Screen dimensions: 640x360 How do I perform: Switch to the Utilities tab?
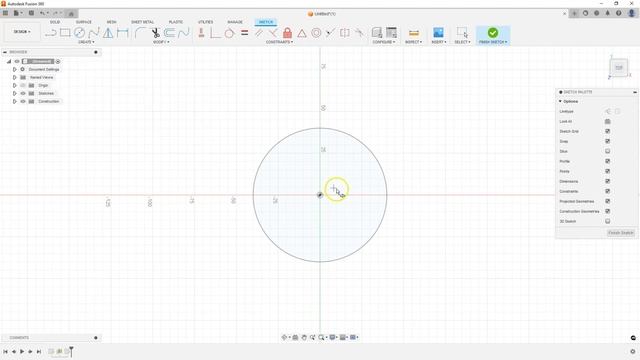pos(205,22)
